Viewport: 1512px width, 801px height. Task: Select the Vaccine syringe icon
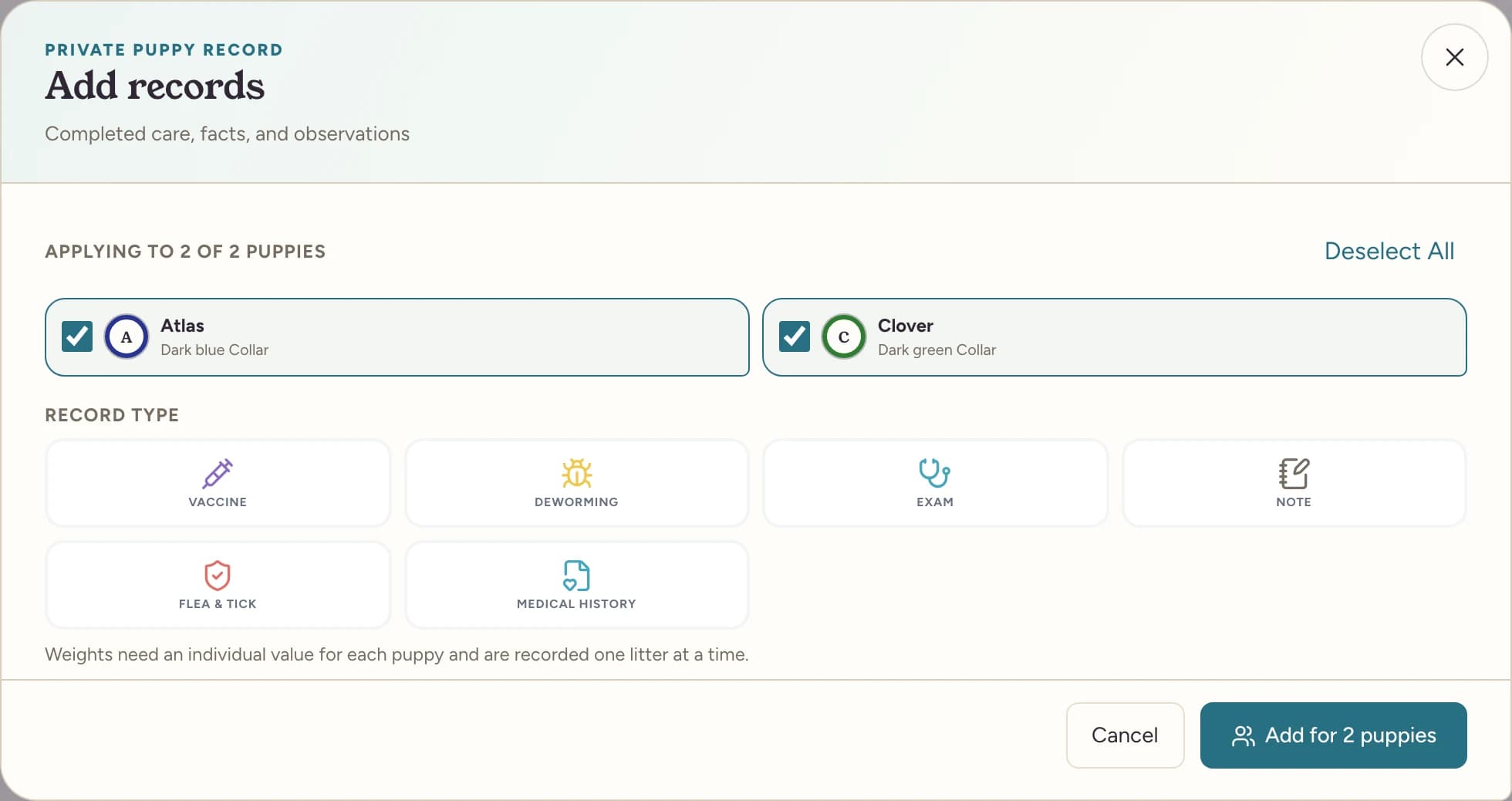(218, 473)
